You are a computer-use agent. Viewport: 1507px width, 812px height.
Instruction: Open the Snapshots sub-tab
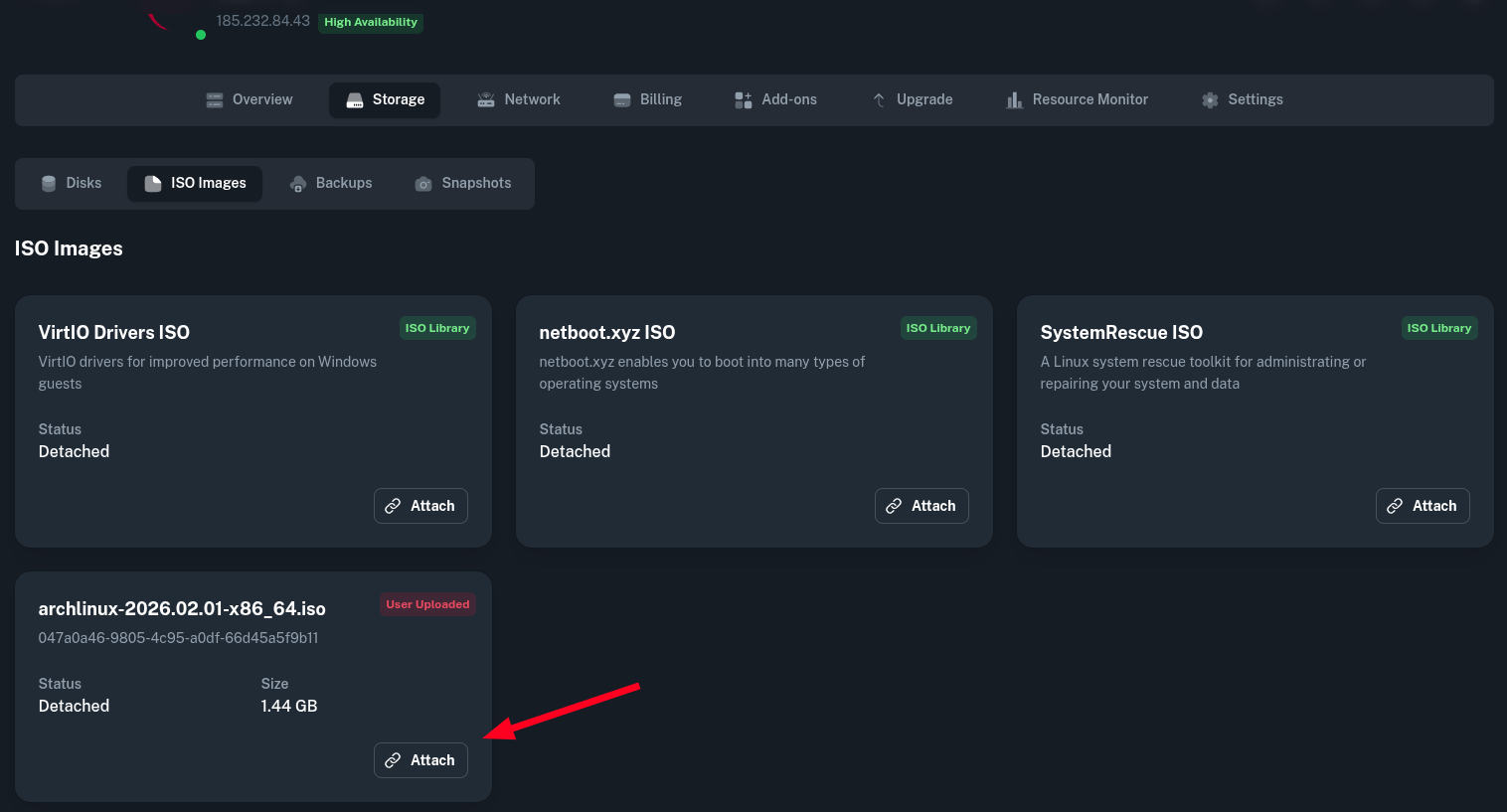[463, 184]
